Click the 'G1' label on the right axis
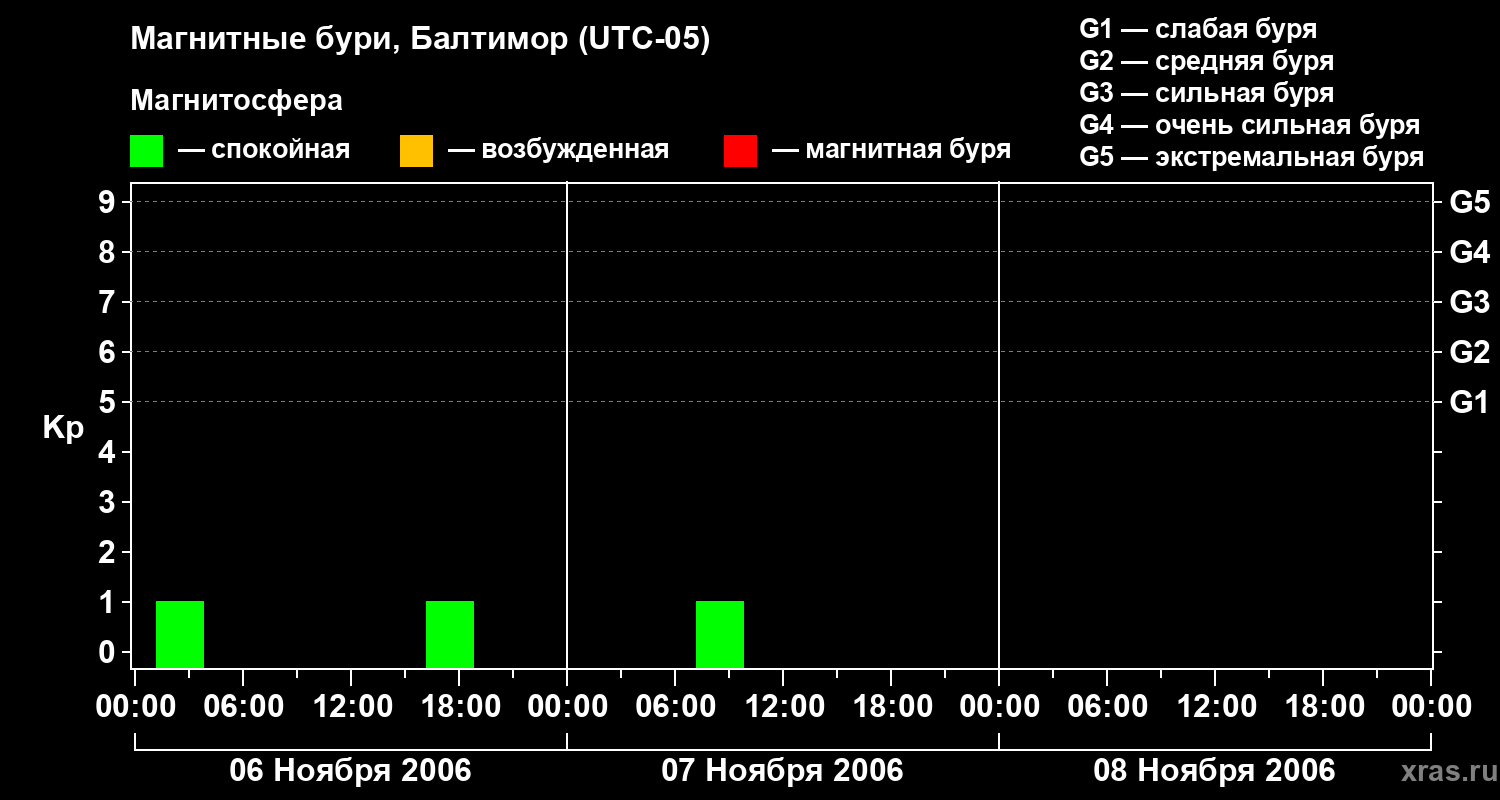 (1469, 402)
